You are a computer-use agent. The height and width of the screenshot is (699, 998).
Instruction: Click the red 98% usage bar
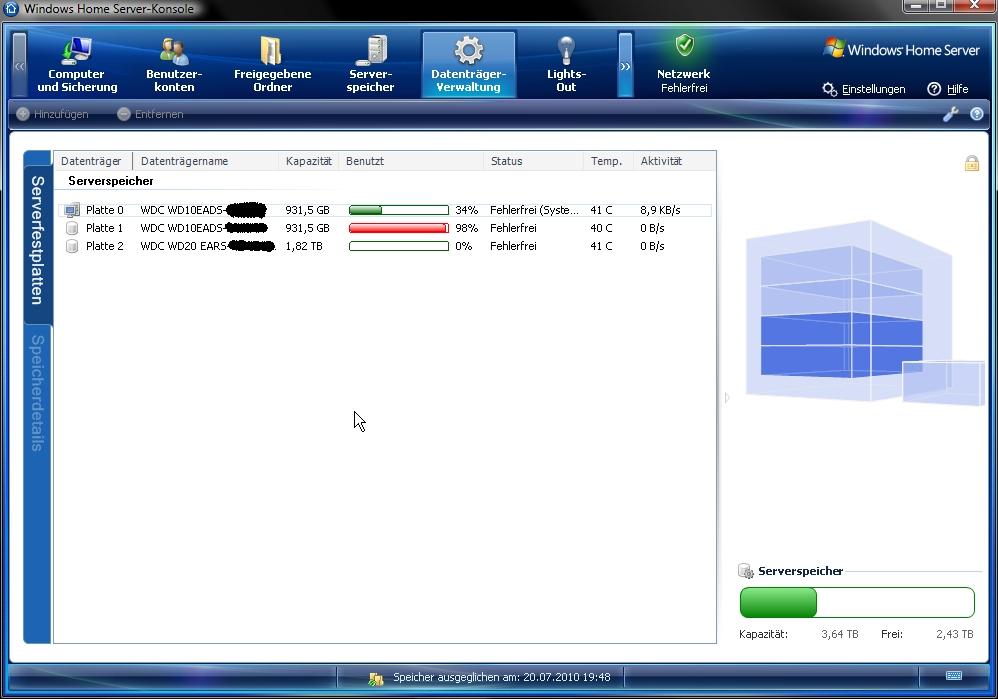[x=398, y=228]
